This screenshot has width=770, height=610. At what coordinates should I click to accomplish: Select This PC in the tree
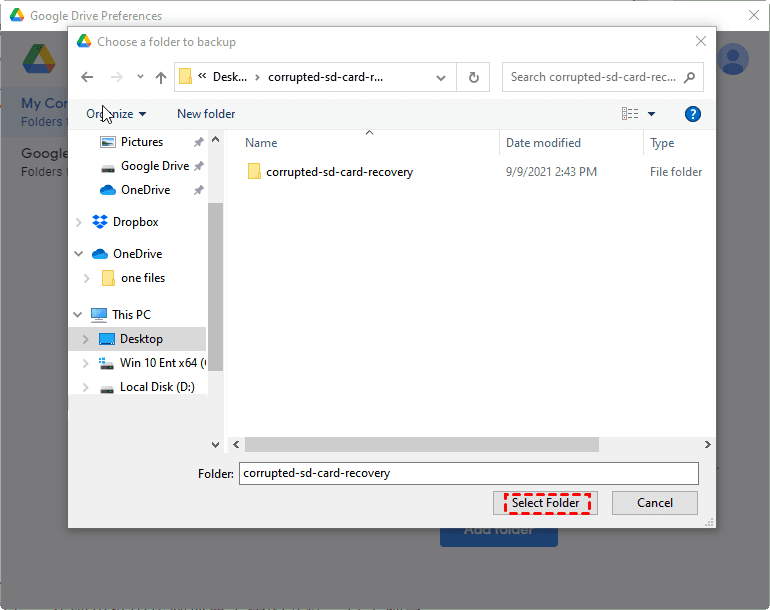(x=131, y=315)
